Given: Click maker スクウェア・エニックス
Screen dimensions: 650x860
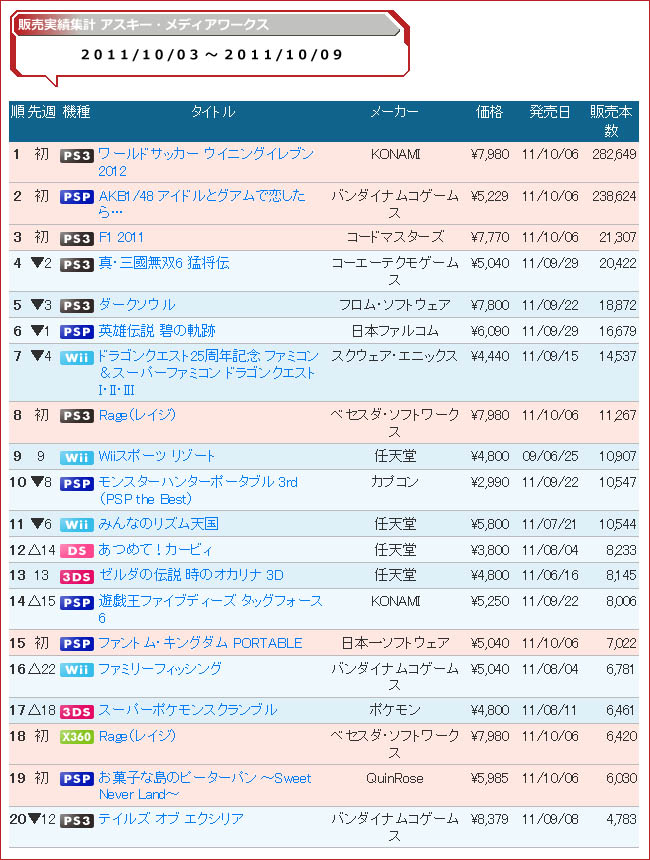Looking at the screenshot, I should coord(394,356).
